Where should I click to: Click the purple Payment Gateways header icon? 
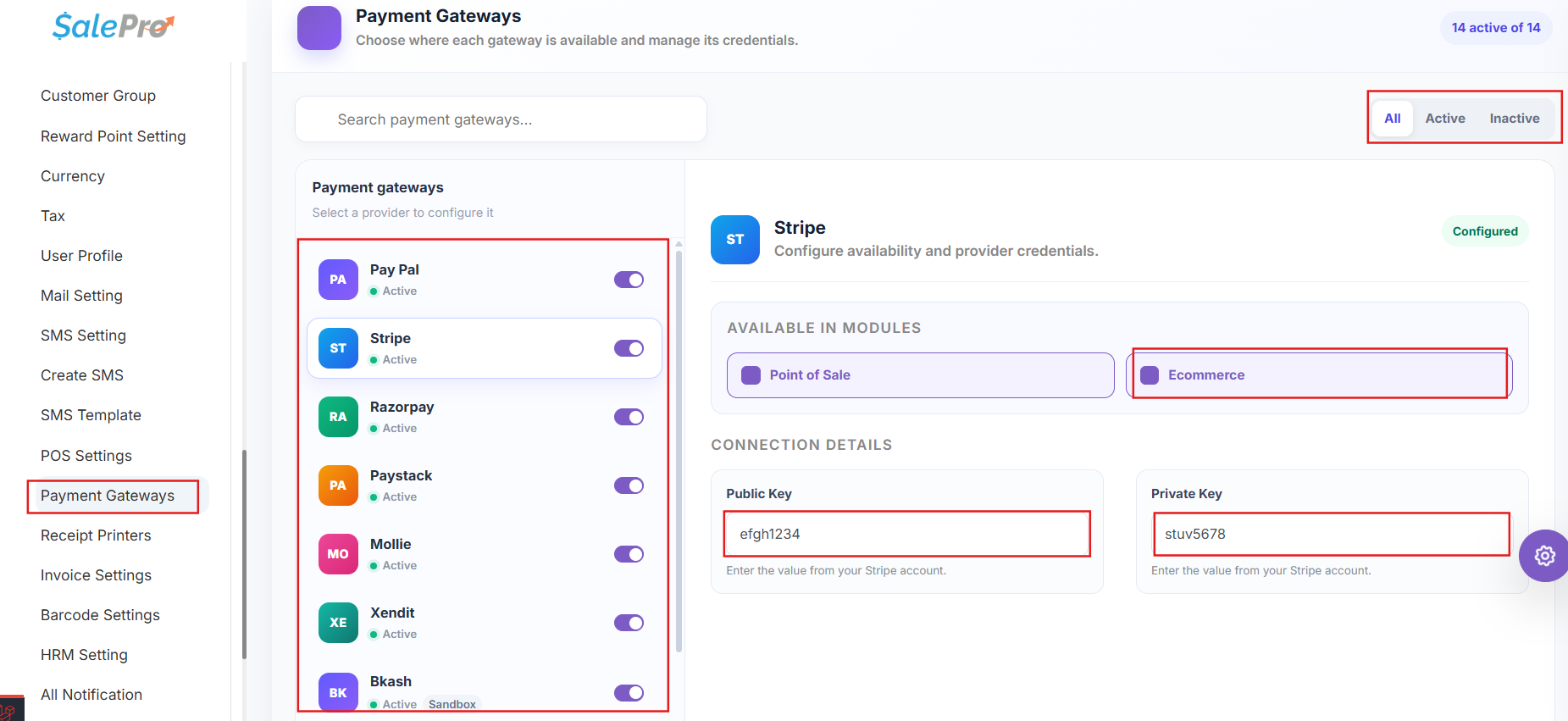point(319,28)
